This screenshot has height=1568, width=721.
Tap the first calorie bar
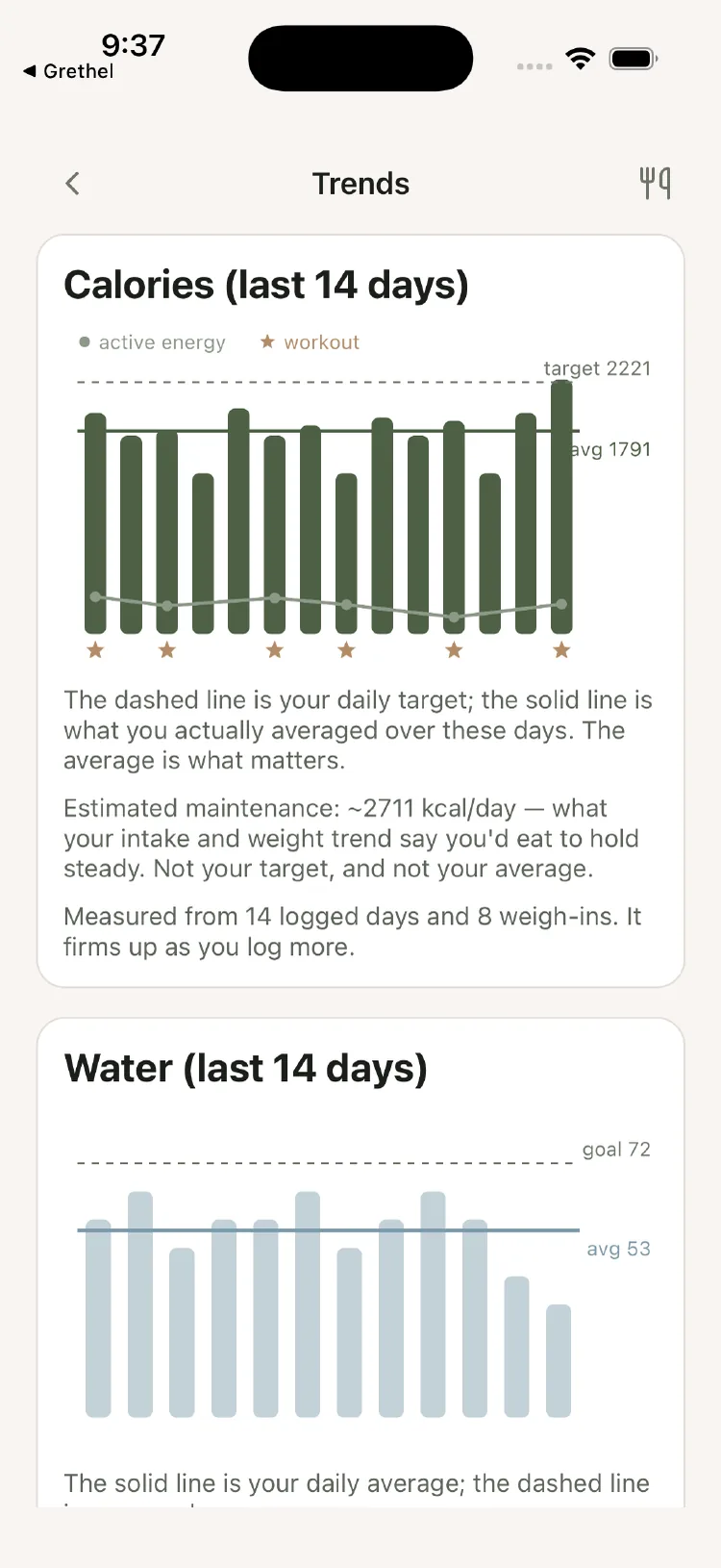click(95, 523)
